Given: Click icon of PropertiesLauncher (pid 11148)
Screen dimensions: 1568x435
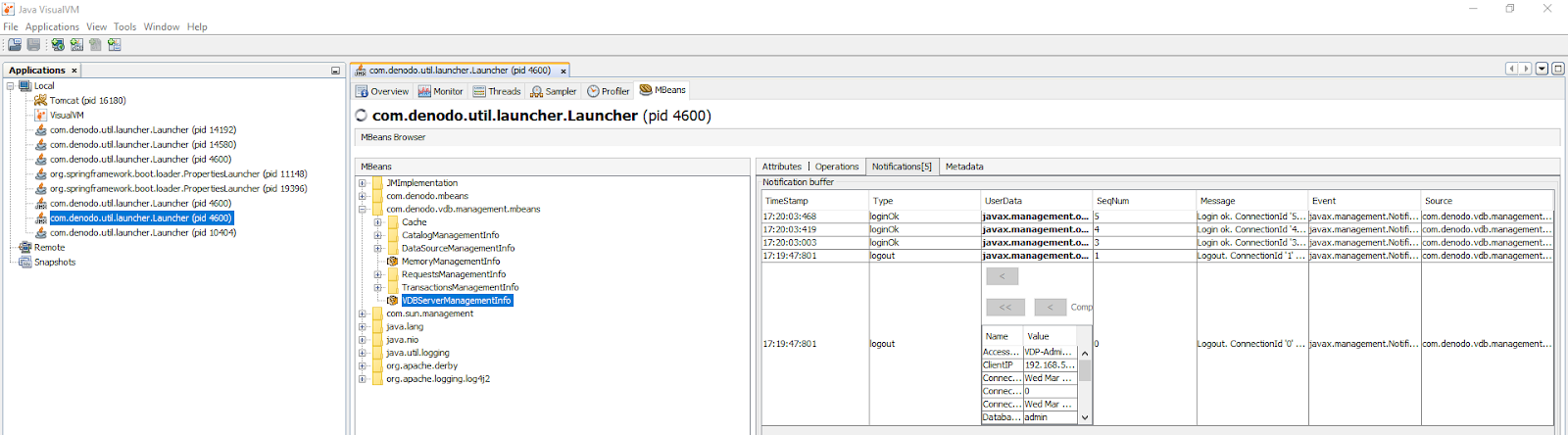Looking at the screenshot, I should click(40, 173).
